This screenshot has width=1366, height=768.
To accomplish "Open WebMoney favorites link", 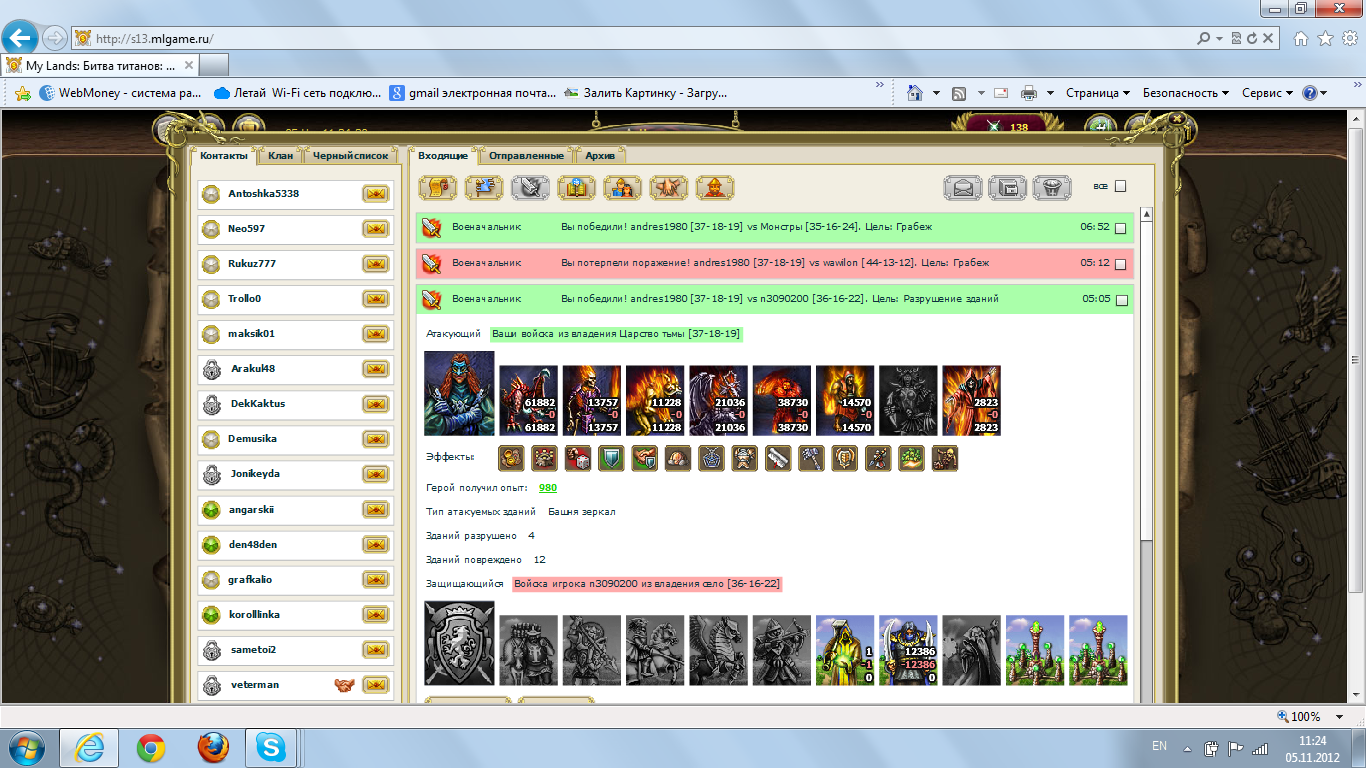I will tap(121, 93).
